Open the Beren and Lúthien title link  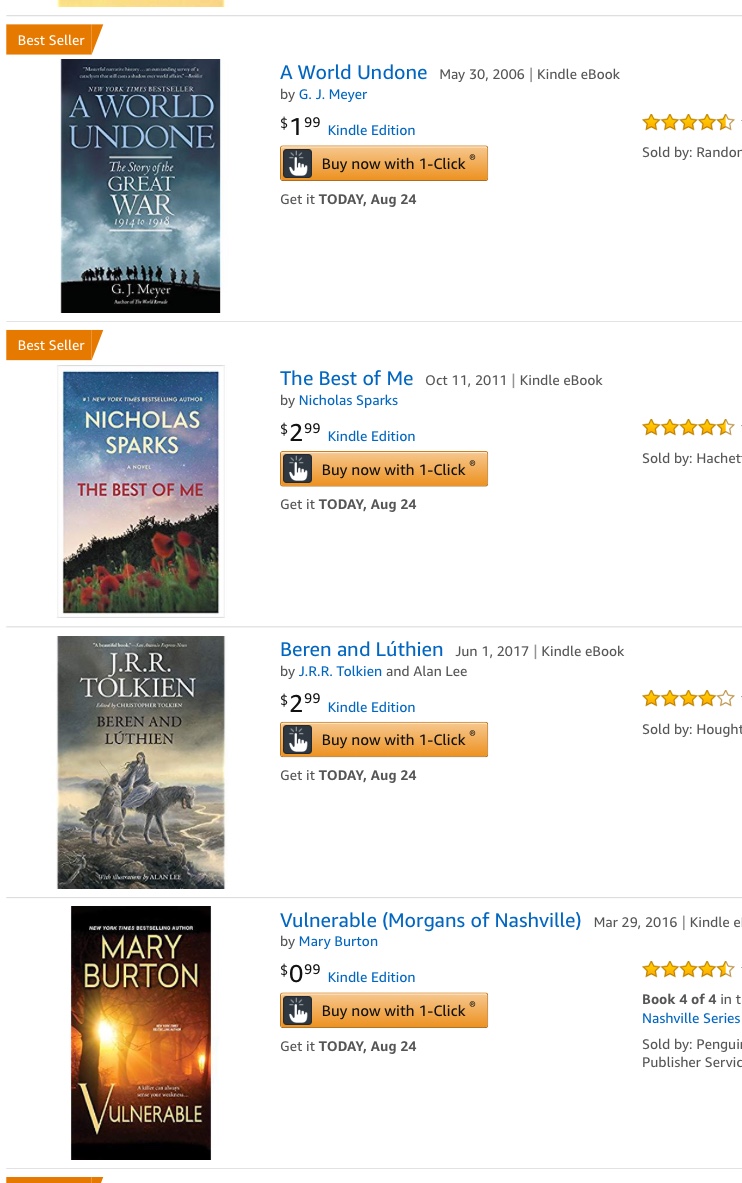pyautogui.click(x=361, y=650)
